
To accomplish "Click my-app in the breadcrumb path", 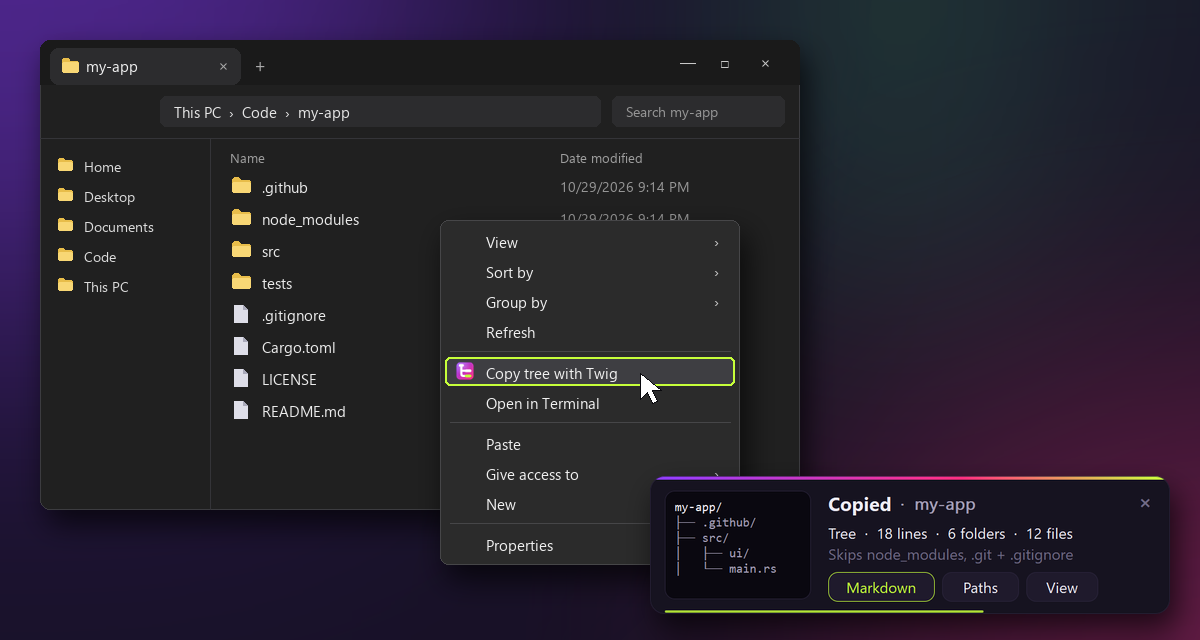I will (324, 112).
